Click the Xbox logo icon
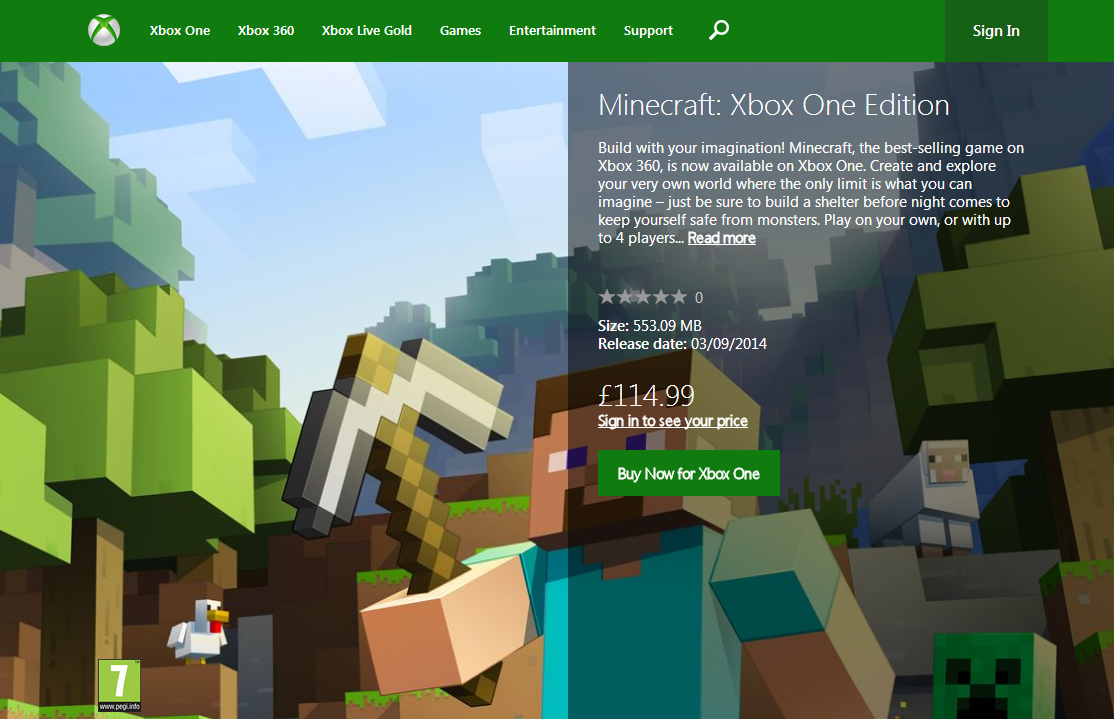Screen dimensions: 1114x719 click(x=103, y=29)
